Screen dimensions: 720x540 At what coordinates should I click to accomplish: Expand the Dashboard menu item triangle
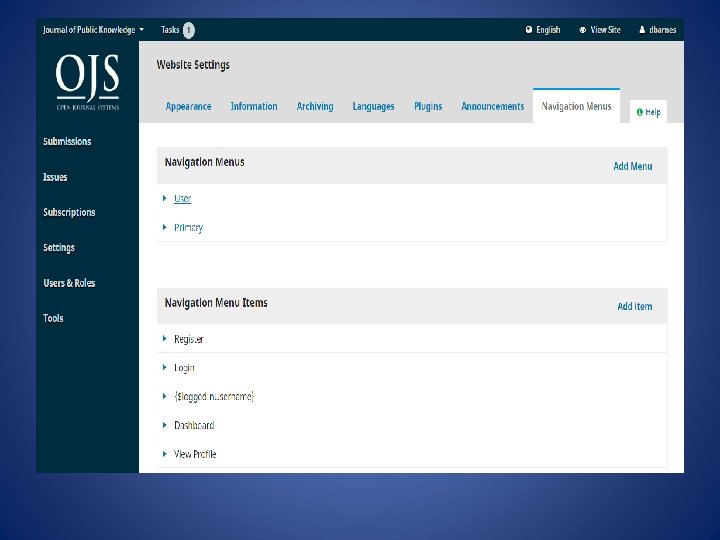click(x=164, y=425)
